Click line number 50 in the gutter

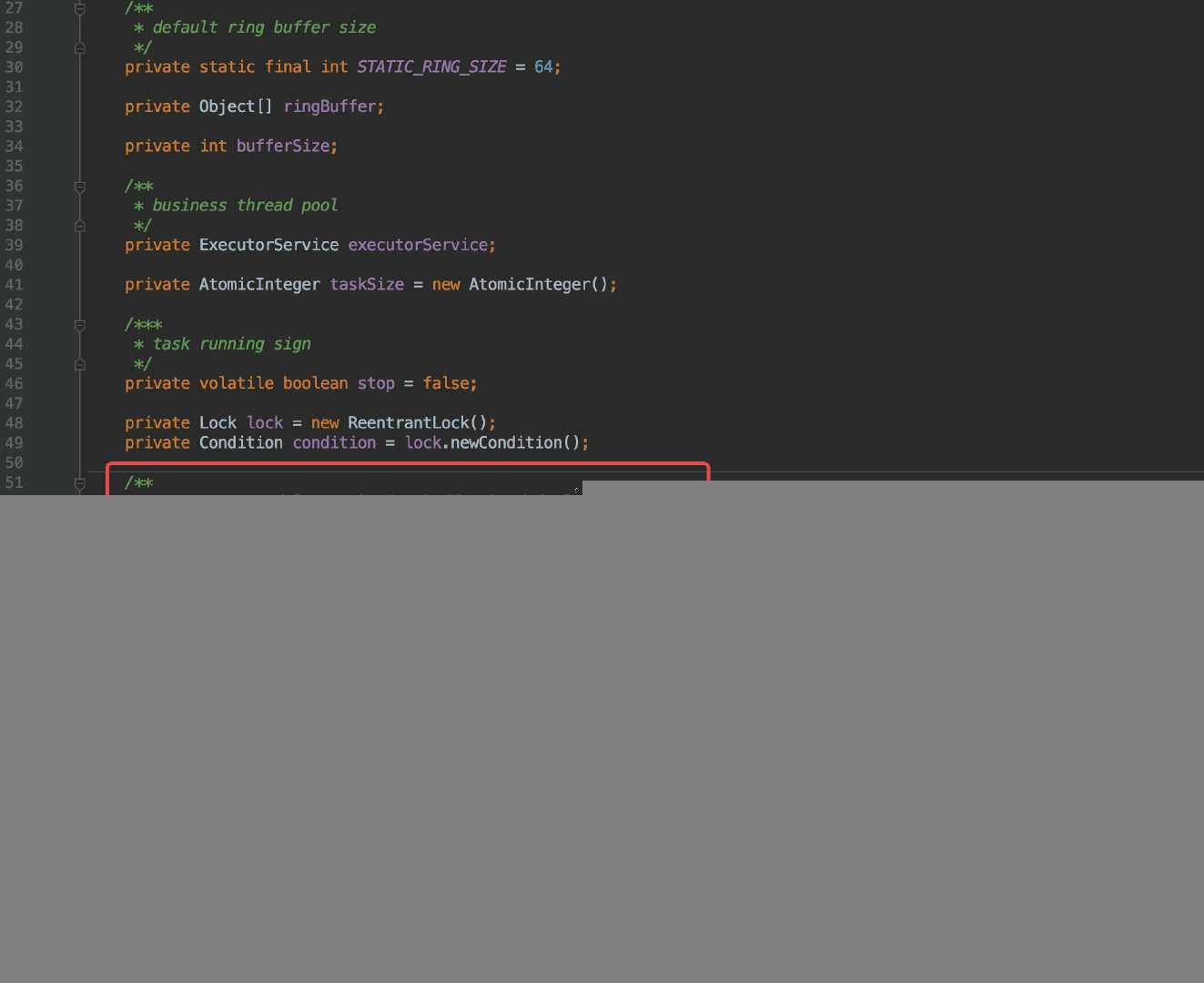tap(14, 462)
